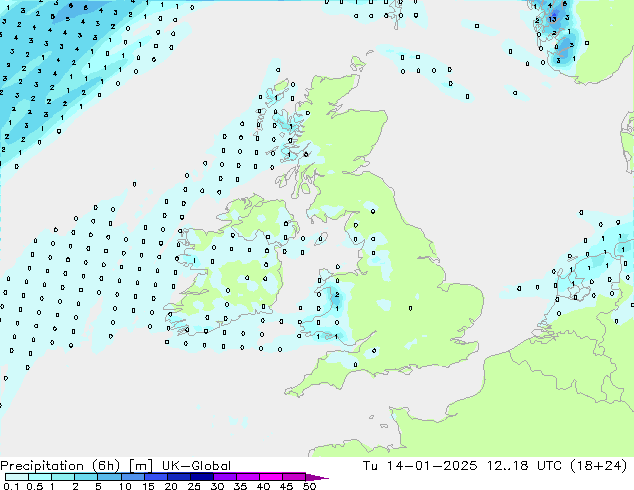
Task: Click the "10" legend scale label
Action: 125,486
